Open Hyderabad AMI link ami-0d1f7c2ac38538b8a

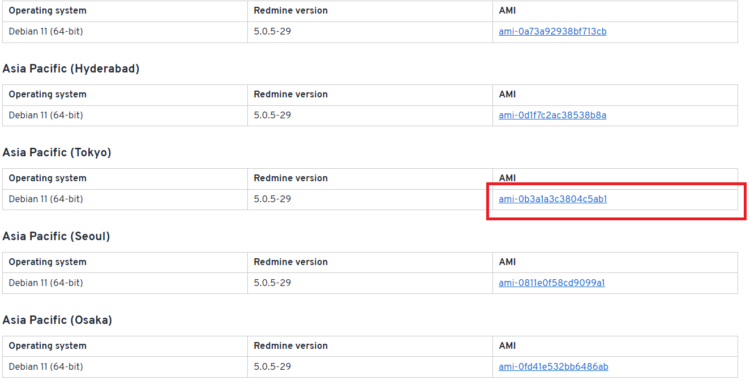tap(552, 115)
